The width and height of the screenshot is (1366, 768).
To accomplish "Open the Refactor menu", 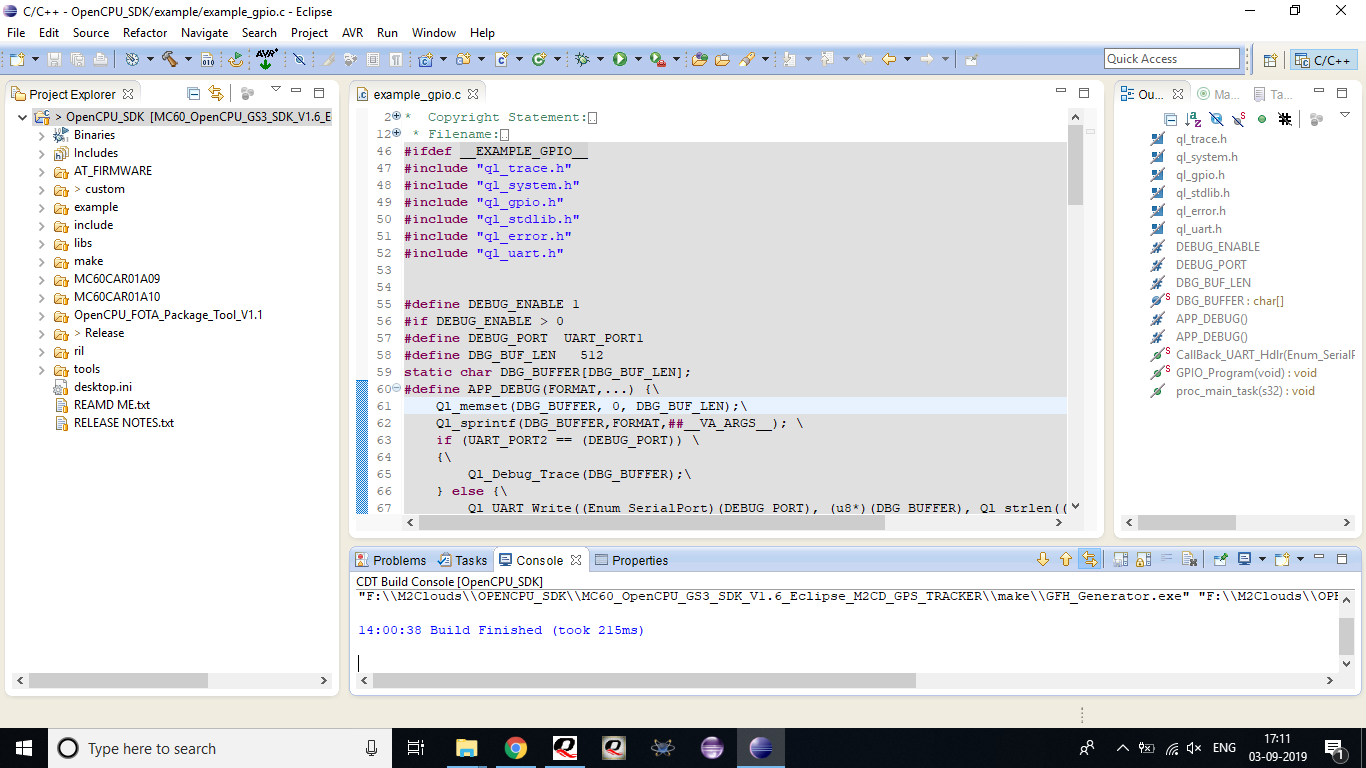I will pyautogui.click(x=145, y=33).
